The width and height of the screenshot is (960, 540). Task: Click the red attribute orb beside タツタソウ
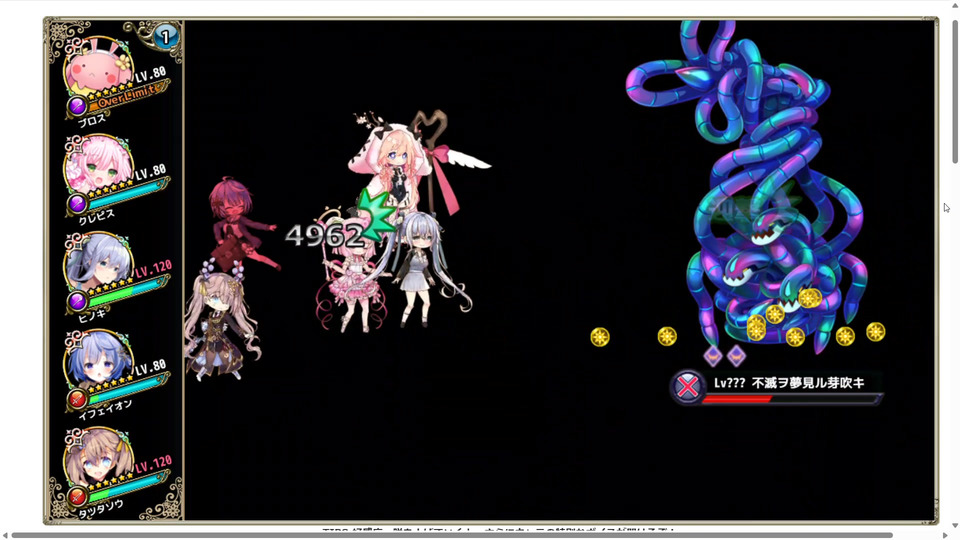click(77, 496)
